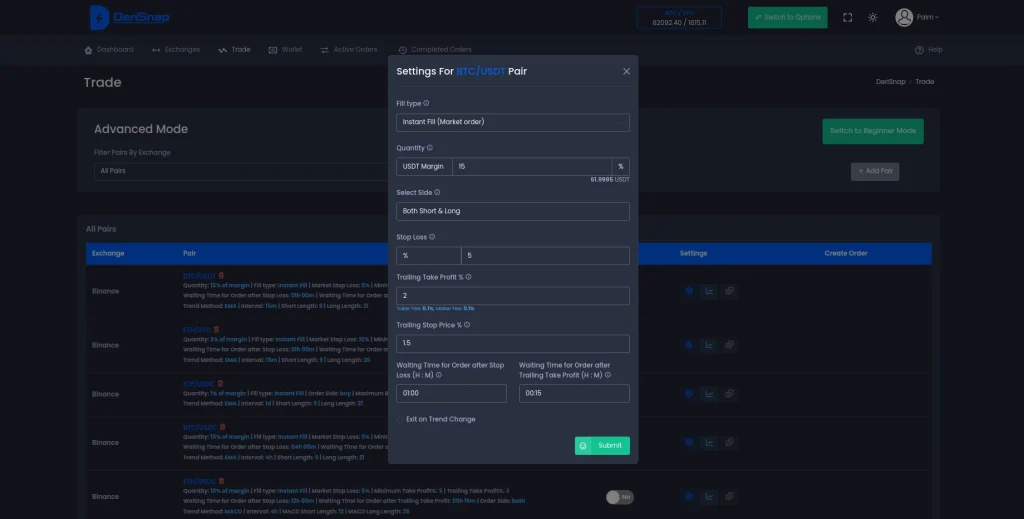Click the Stop Loss info icon
Screen dimensions: 1024x519
(432, 237)
